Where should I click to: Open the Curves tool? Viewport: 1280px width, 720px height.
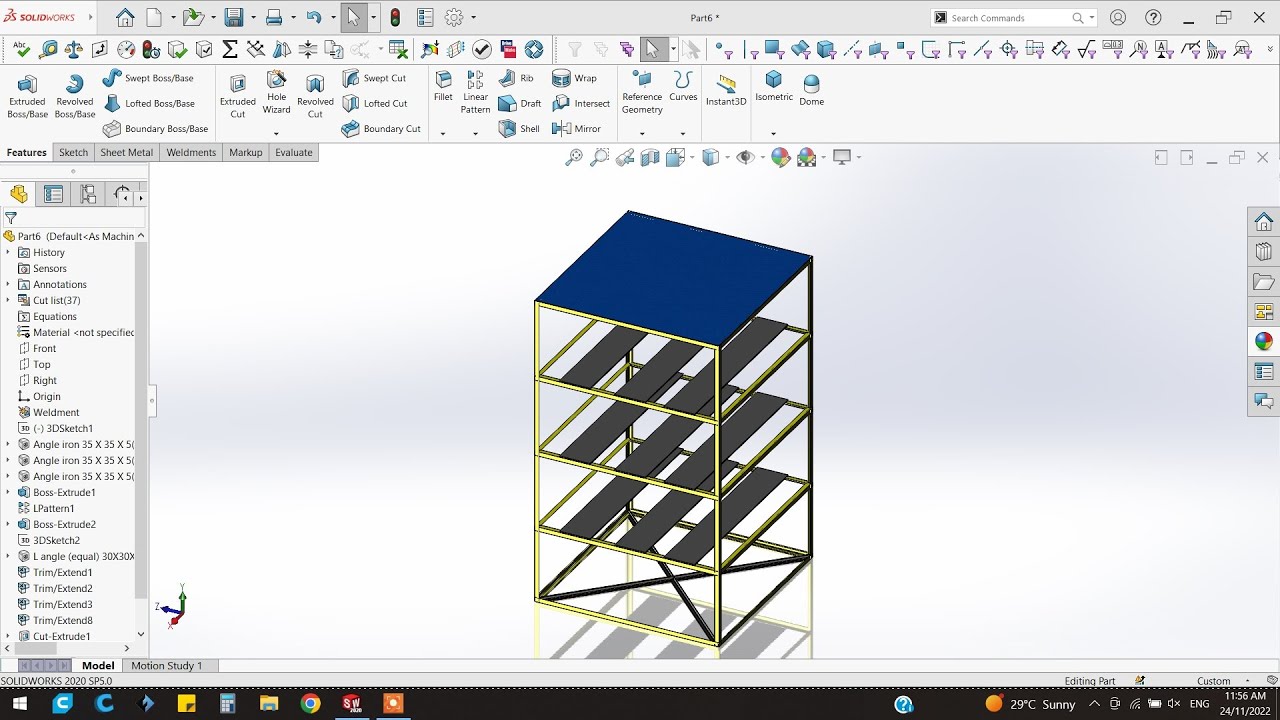(x=683, y=87)
